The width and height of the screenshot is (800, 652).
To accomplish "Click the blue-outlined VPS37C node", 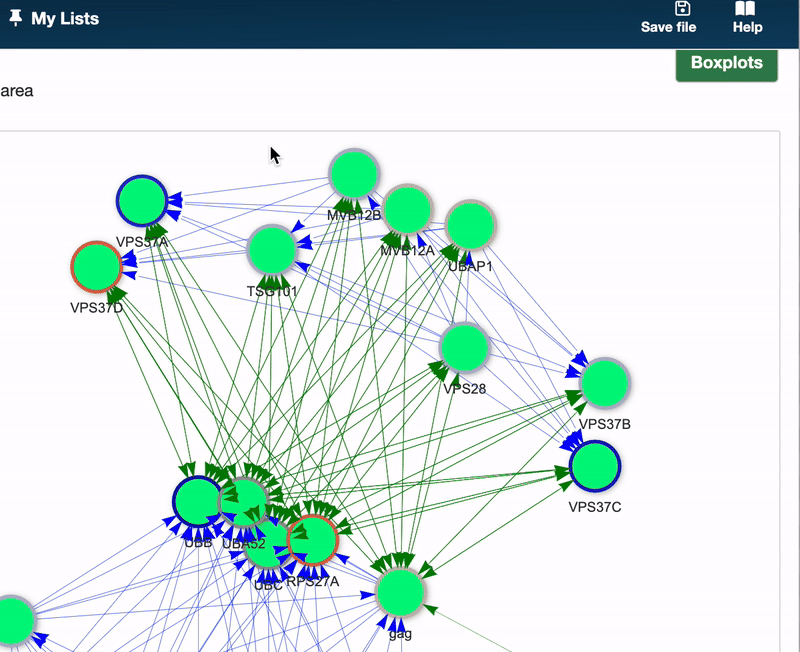I will (595, 466).
